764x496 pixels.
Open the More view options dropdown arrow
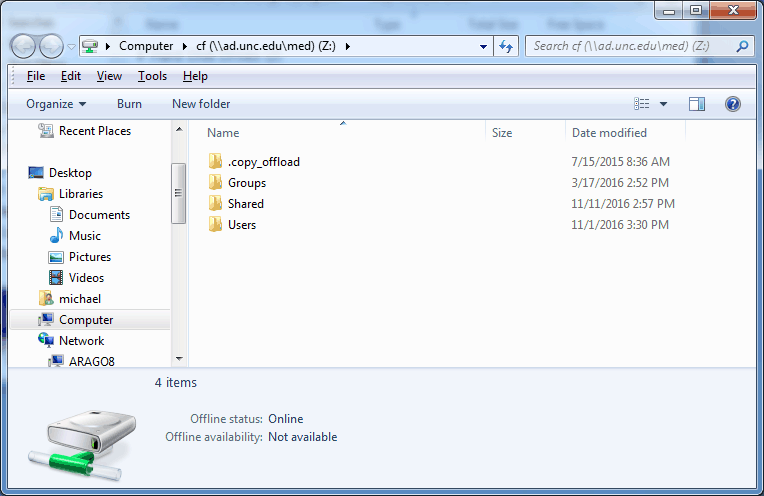(663, 104)
